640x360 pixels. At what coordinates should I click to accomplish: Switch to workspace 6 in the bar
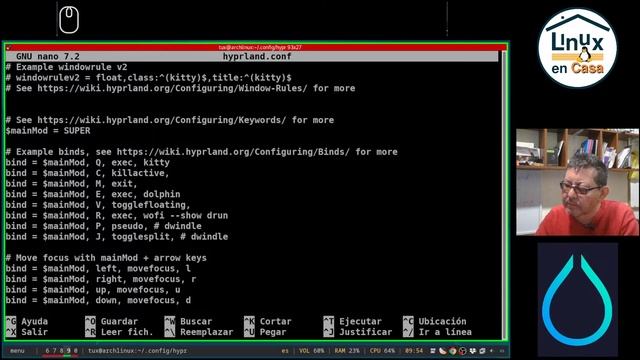click(47, 351)
